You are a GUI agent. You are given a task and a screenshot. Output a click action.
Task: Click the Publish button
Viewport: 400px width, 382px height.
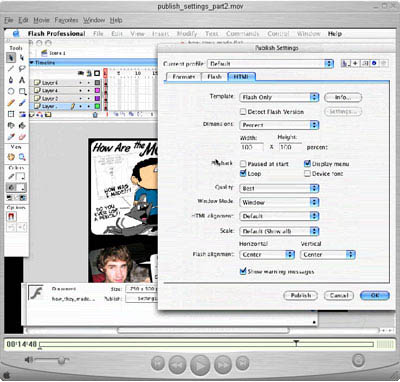[x=300, y=296]
